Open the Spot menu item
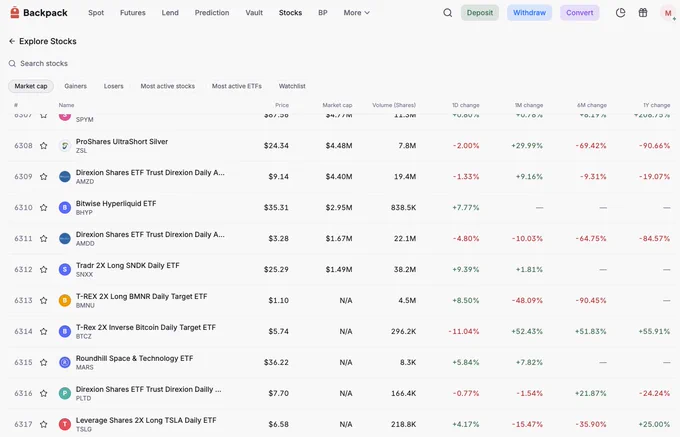The height and width of the screenshot is (437, 680). pyautogui.click(x=96, y=13)
